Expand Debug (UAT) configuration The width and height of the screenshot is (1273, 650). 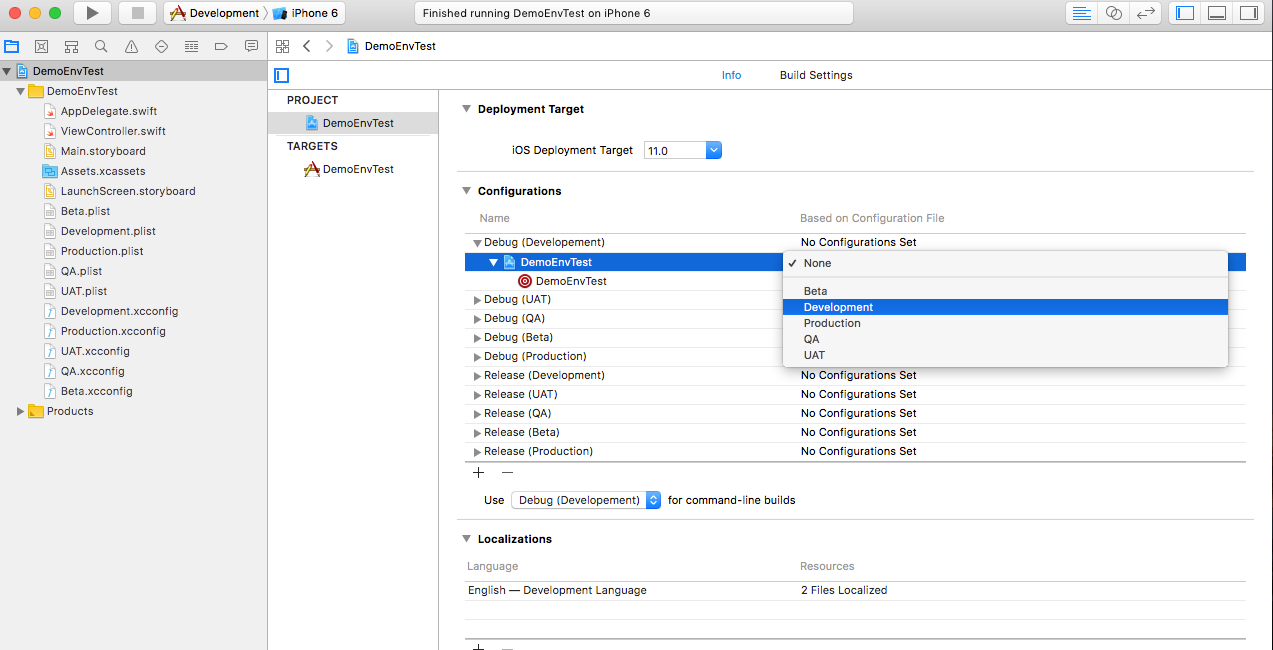pyautogui.click(x=477, y=299)
